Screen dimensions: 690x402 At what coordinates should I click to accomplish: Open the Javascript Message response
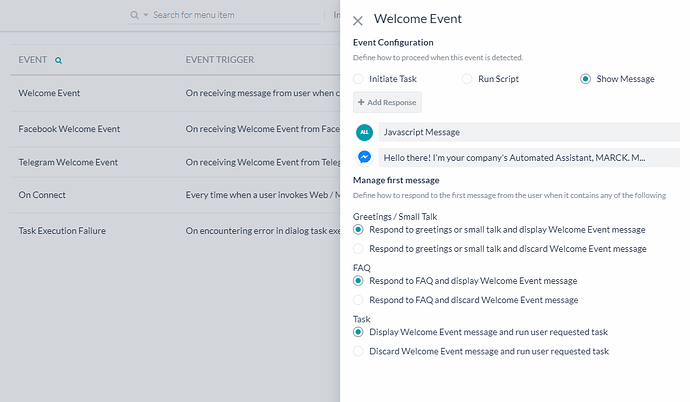tap(528, 132)
